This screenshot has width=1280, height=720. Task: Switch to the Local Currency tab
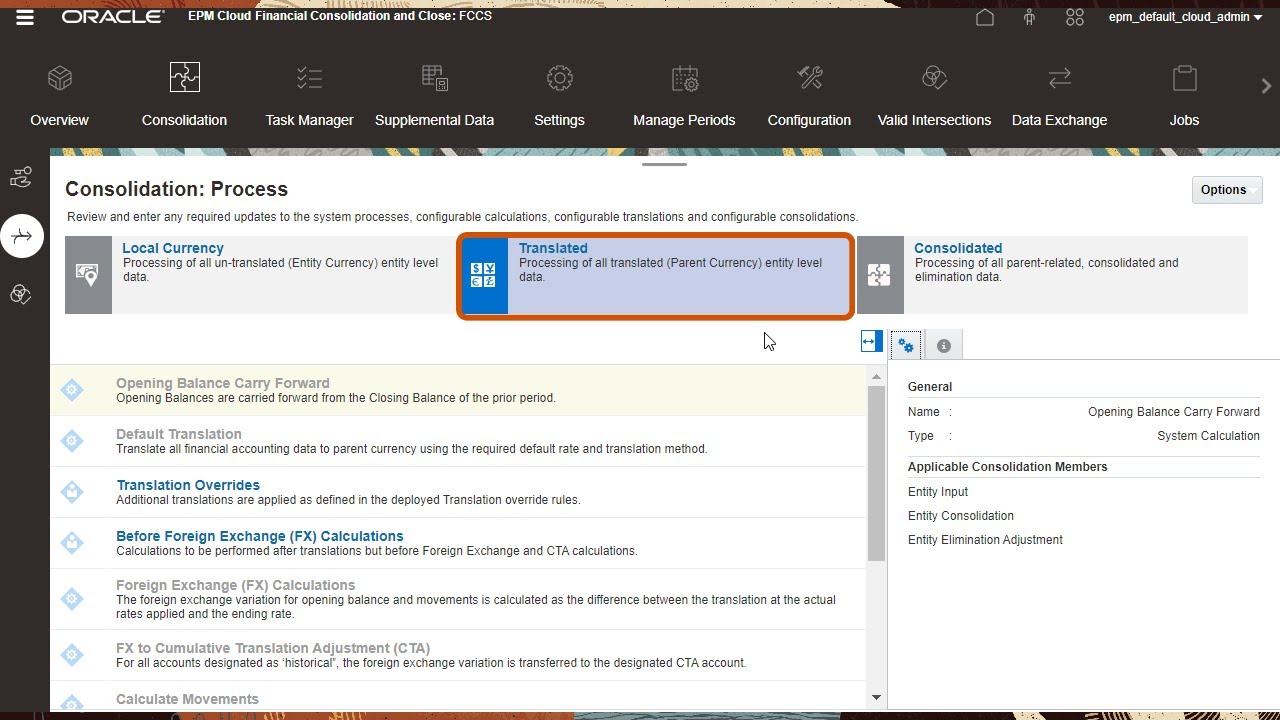tap(260, 275)
